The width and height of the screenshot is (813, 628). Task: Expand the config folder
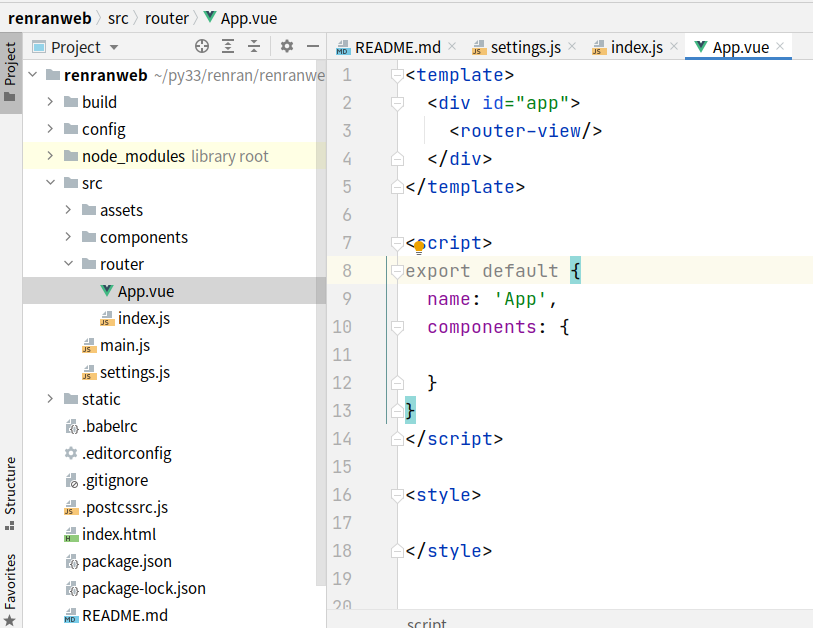50,129
